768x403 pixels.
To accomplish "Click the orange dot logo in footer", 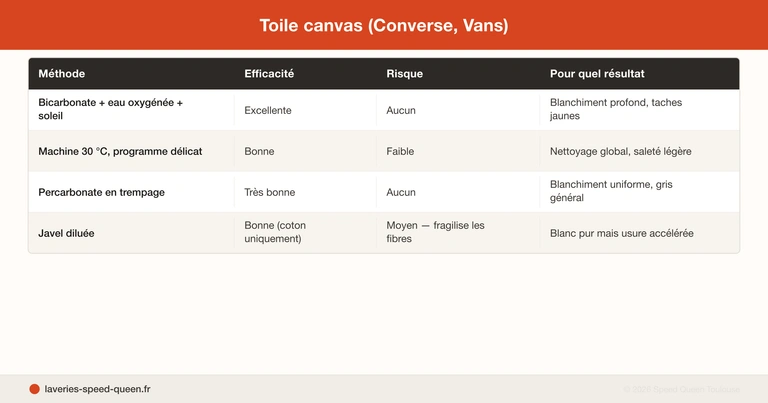I will pyautogui.click(x=34, y=389).
